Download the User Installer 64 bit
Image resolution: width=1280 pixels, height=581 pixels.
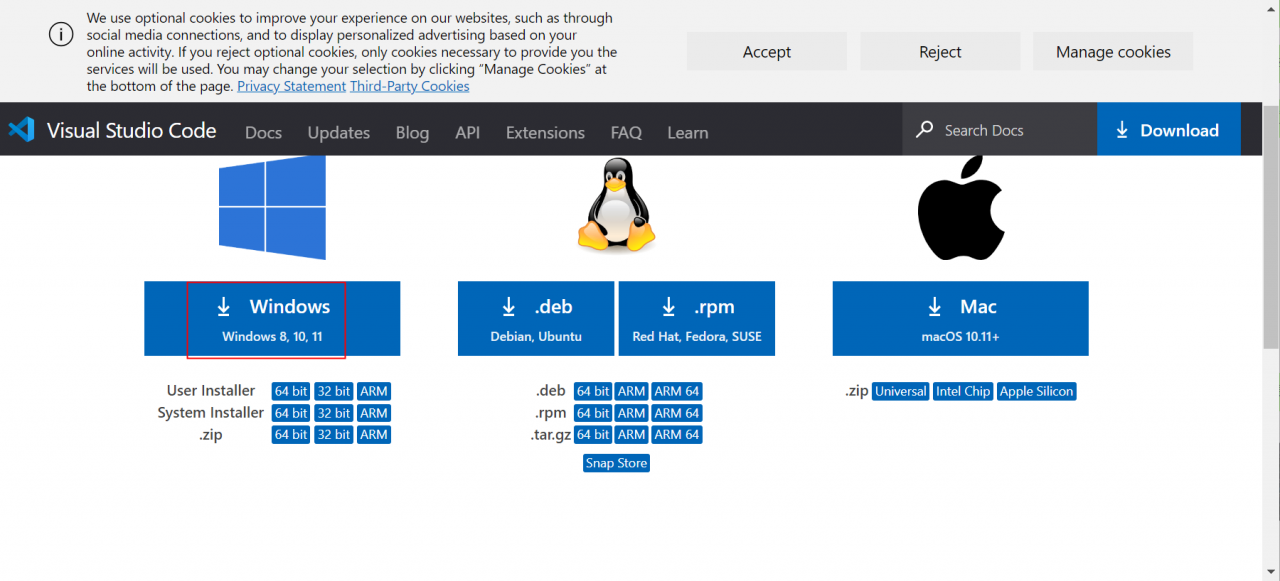click(x=291, y=391)
